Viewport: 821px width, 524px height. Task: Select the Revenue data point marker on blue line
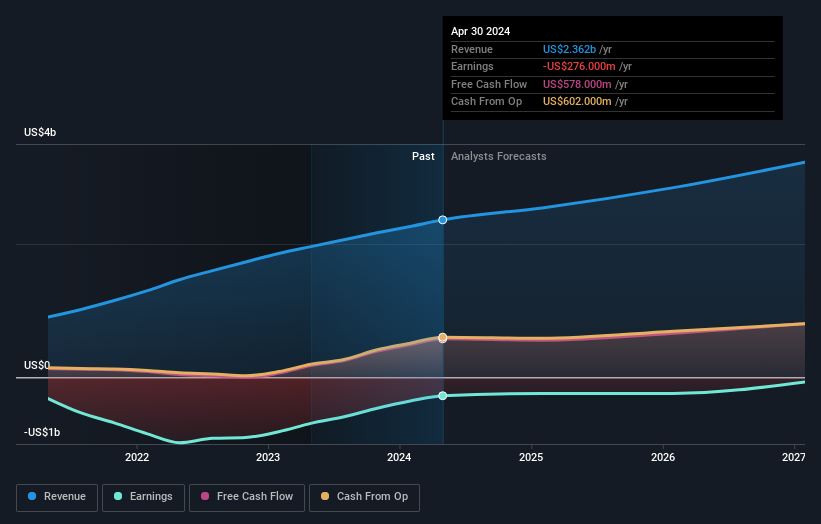click(x=443, y=220)
